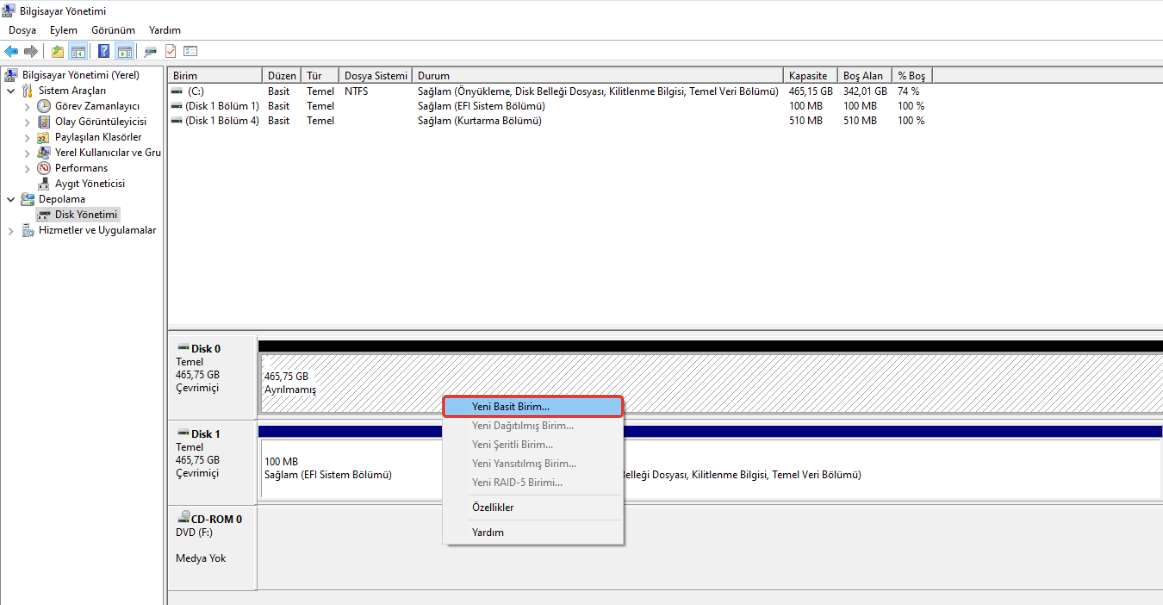Image resolution: width=1163 pixels, height=605 pixels.
Task: Expand Hizmetler ve Uygulamalar node
Action: [x=11, y=230]
